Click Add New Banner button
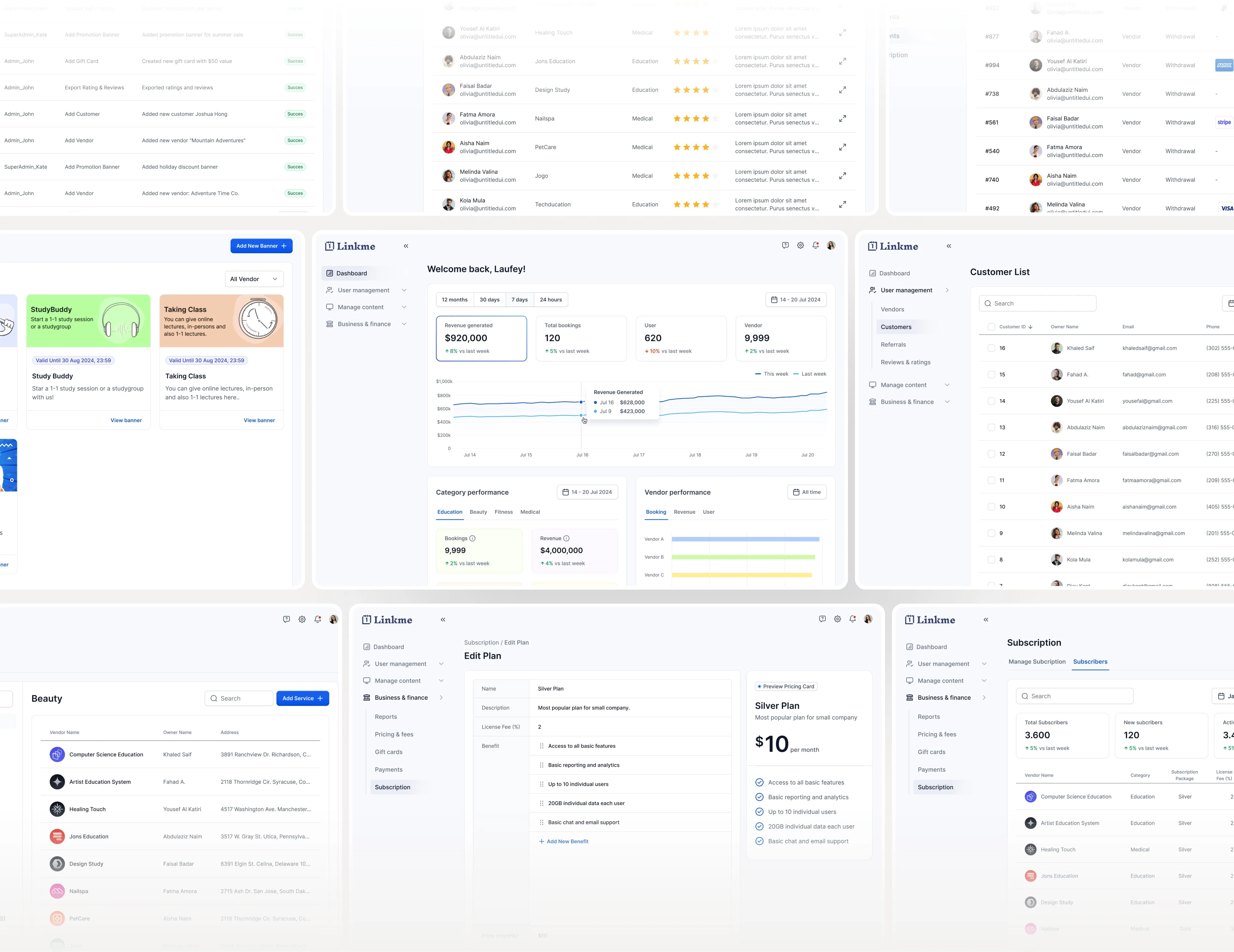Image resolution: width=1234 pixels, height=952 pixels. click(261, 246)
